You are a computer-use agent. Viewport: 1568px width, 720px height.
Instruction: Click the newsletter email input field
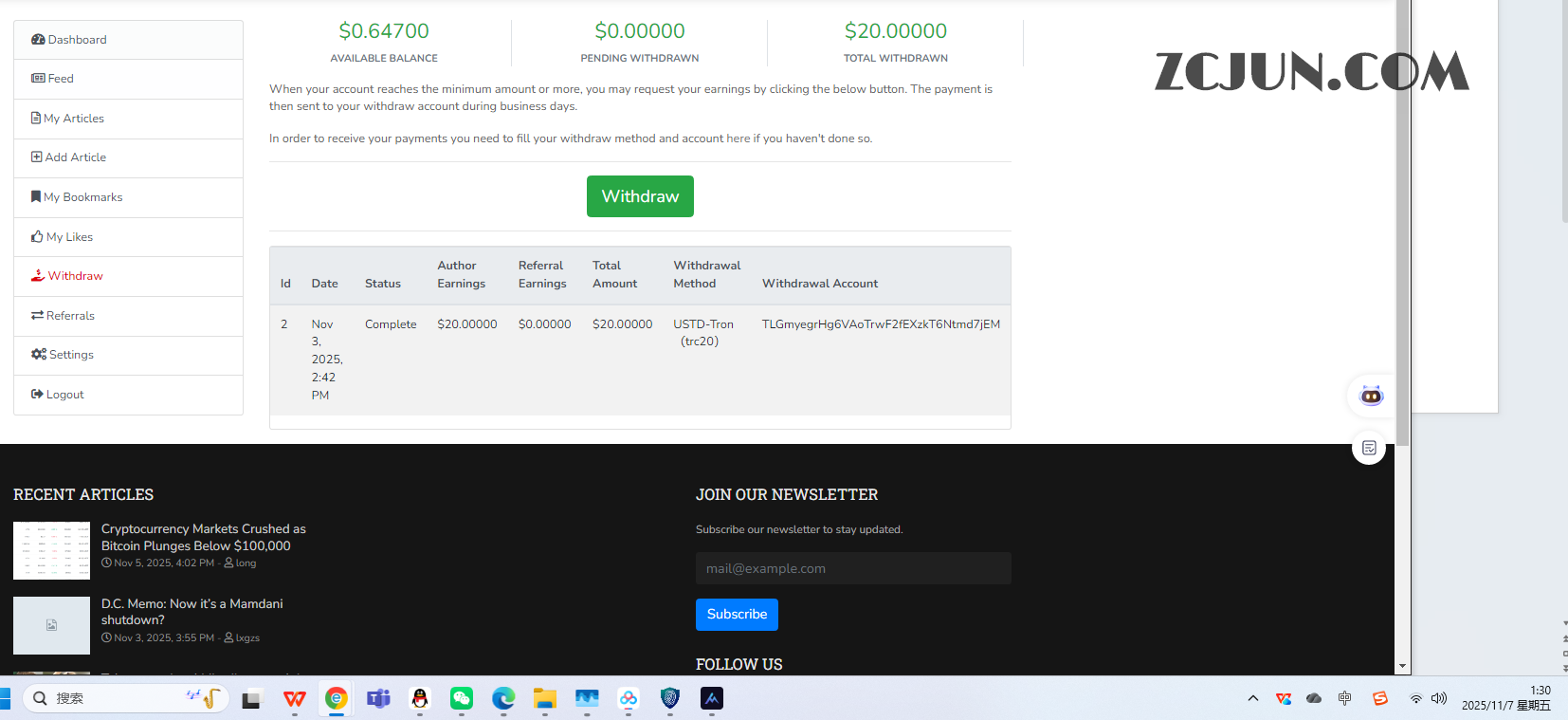(x=853, y=568)
